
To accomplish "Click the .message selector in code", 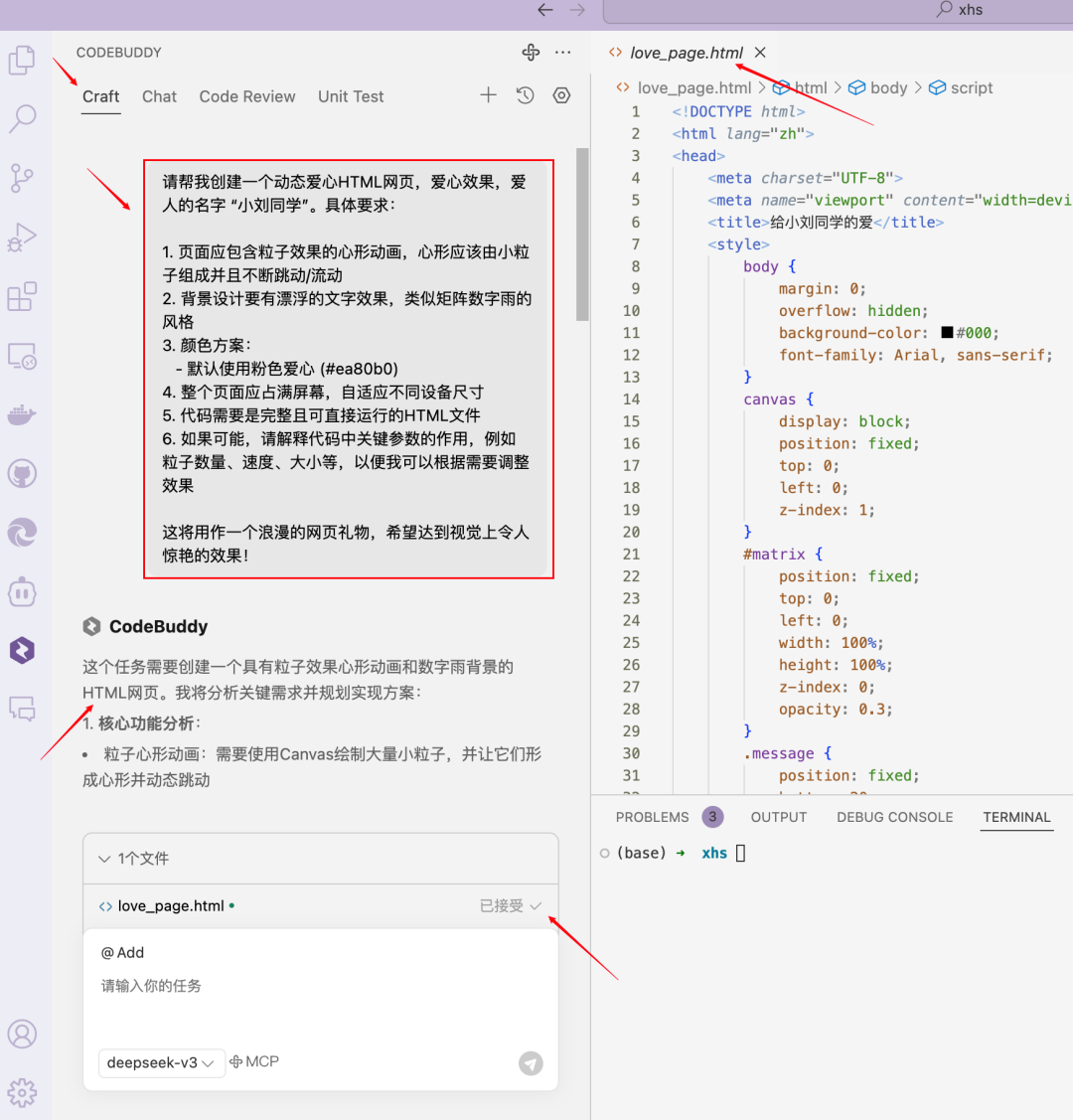I will click(x=778, y=753).
